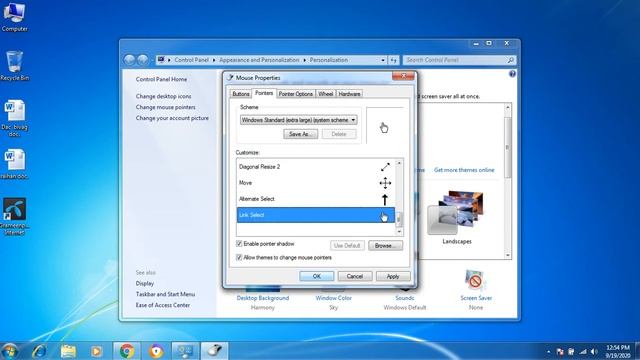
Task: Click the Windows Start button
Action: [x=10, y=351]
